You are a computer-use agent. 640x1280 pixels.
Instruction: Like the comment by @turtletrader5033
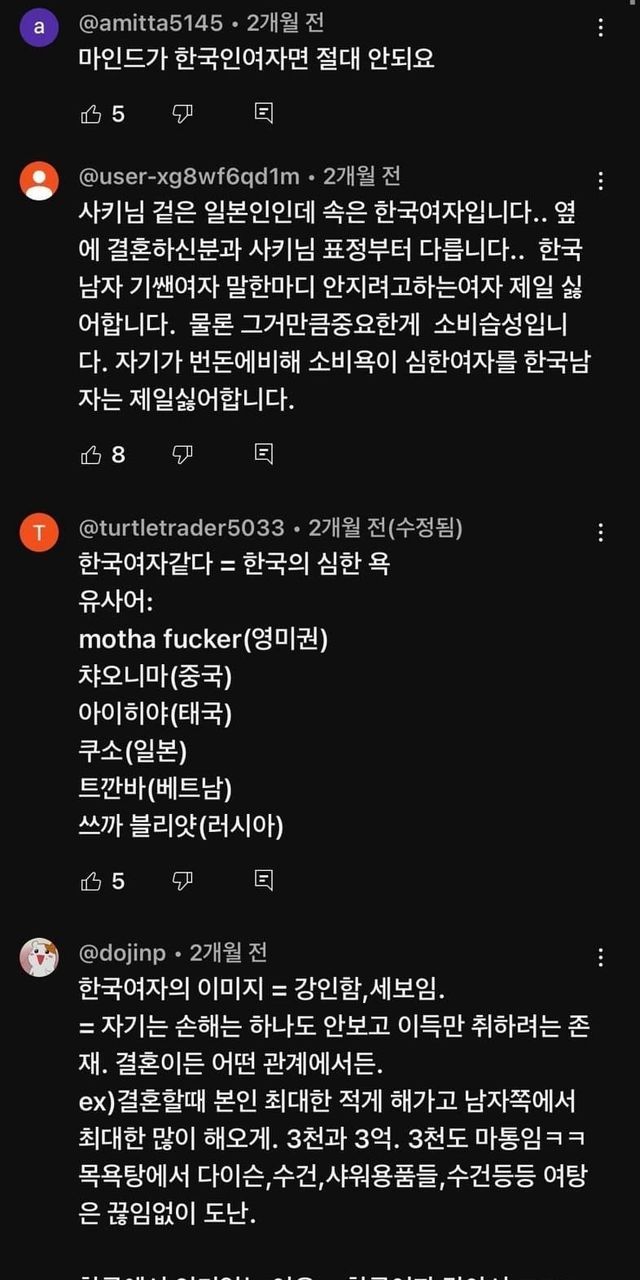pyautogui.click(x=91, y=880)
